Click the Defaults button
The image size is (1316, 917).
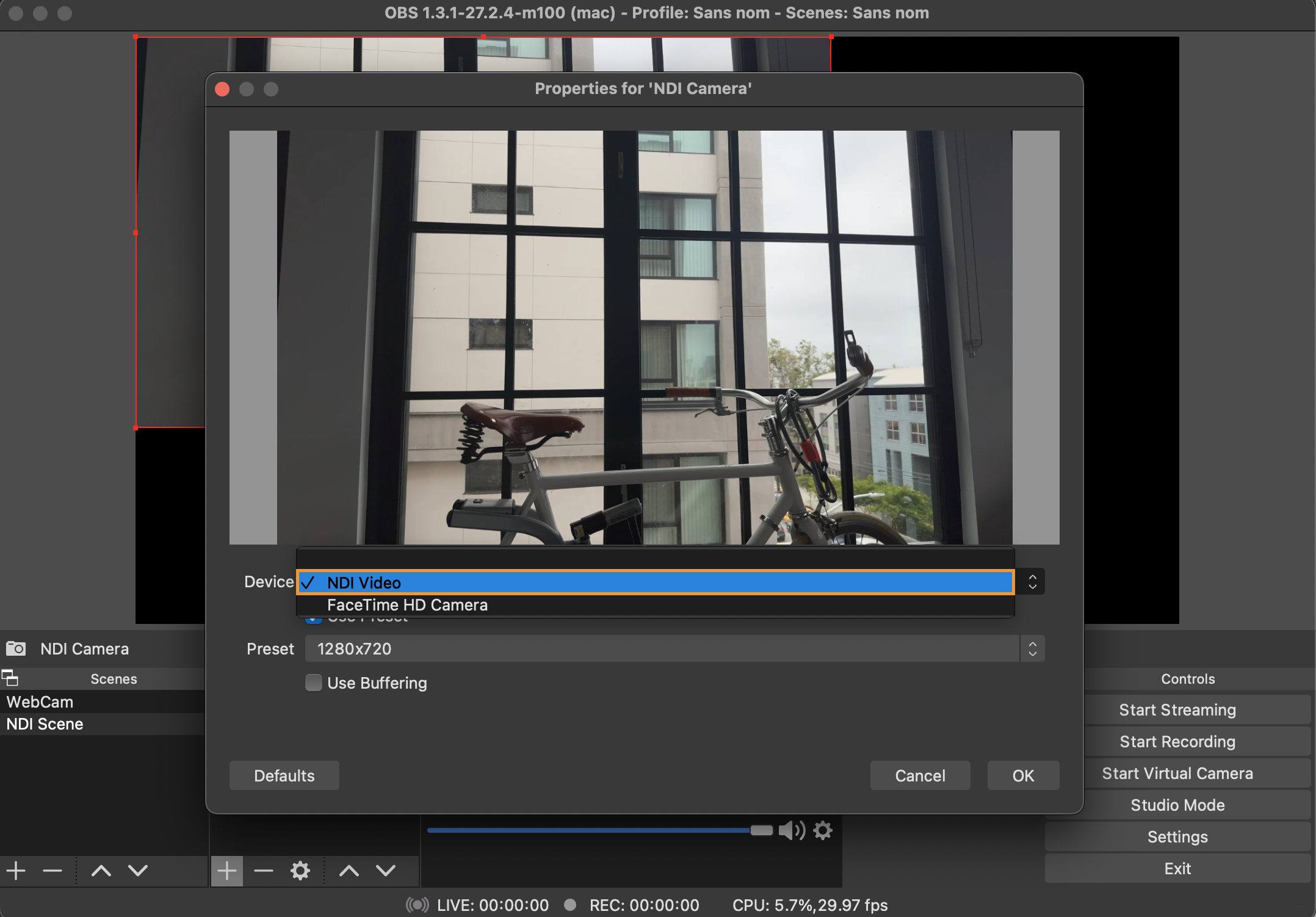pos(284,775)
